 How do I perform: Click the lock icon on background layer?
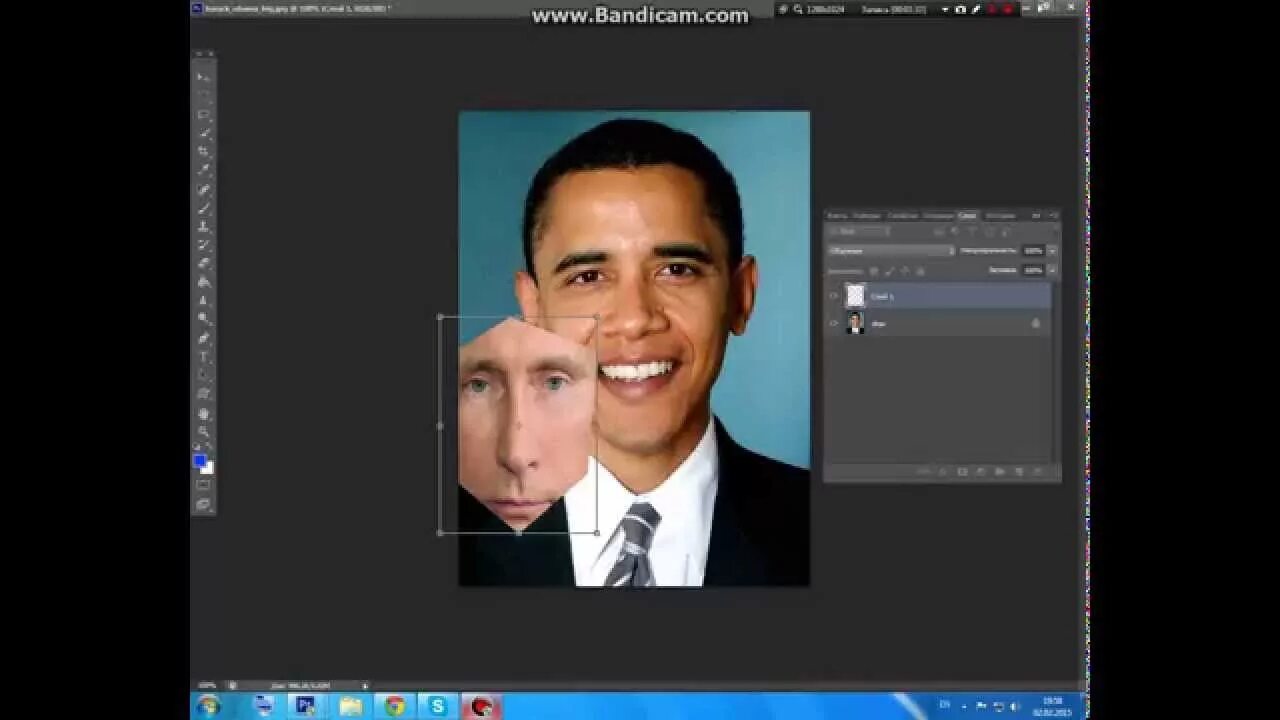(x=1036, y=323)
